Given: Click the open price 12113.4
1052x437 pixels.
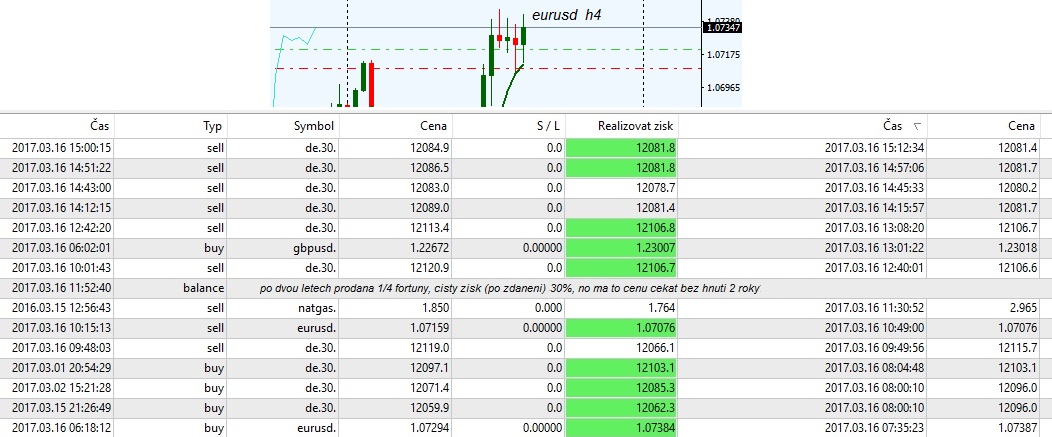Looking at the screenshot, I should point(430,228).
